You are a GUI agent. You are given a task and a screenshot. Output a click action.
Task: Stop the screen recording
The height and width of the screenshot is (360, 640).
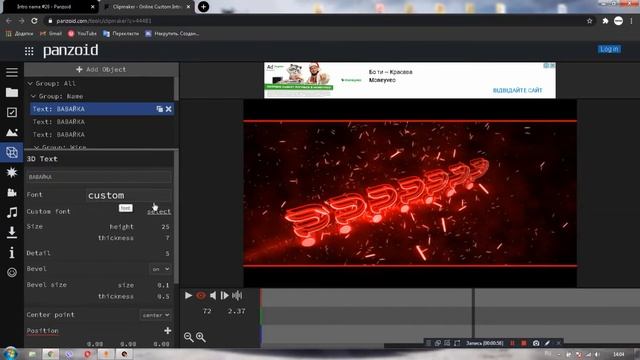[x=524, y=343]
